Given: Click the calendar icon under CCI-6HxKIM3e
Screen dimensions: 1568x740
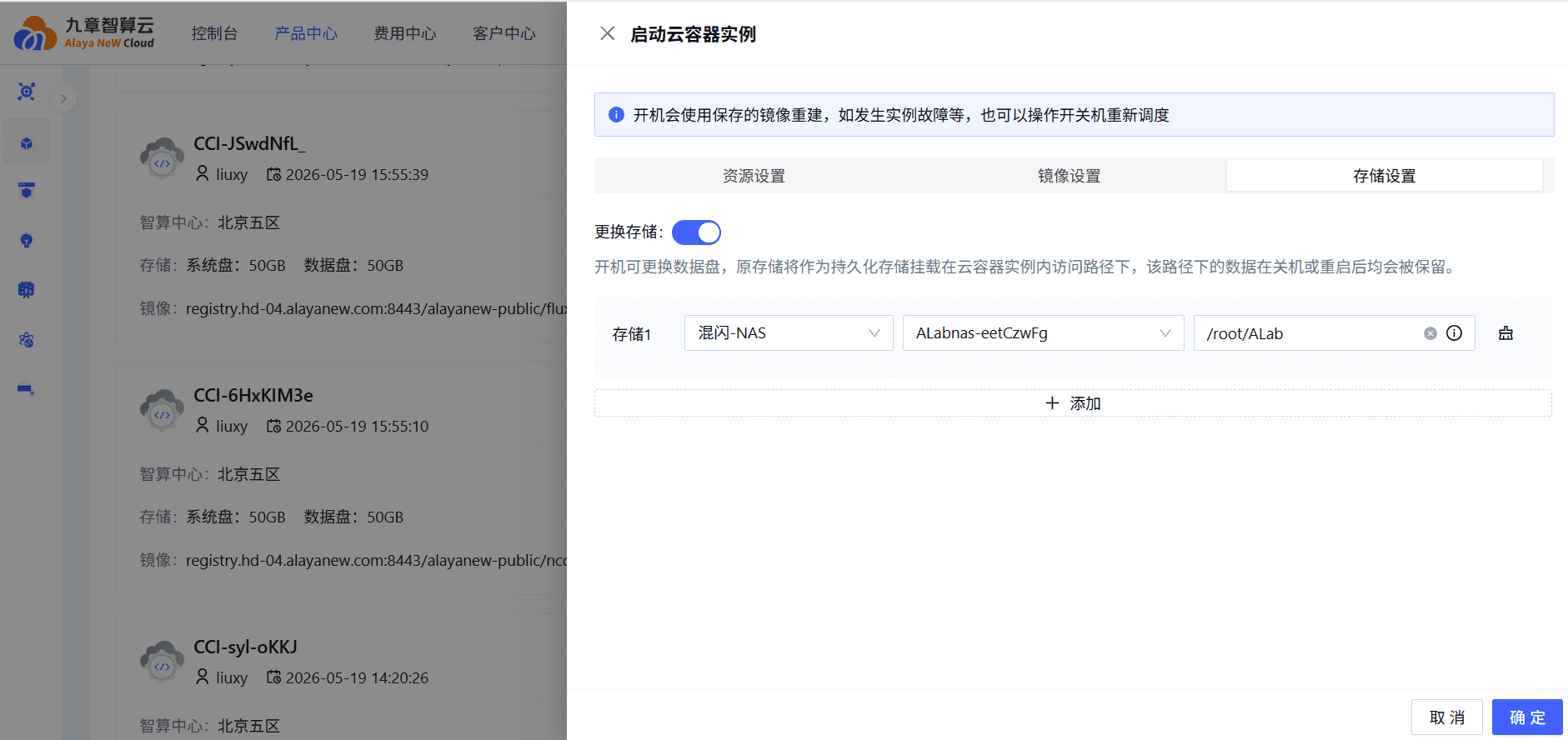Looking at the screenshot, I should (x=273, y=426).
